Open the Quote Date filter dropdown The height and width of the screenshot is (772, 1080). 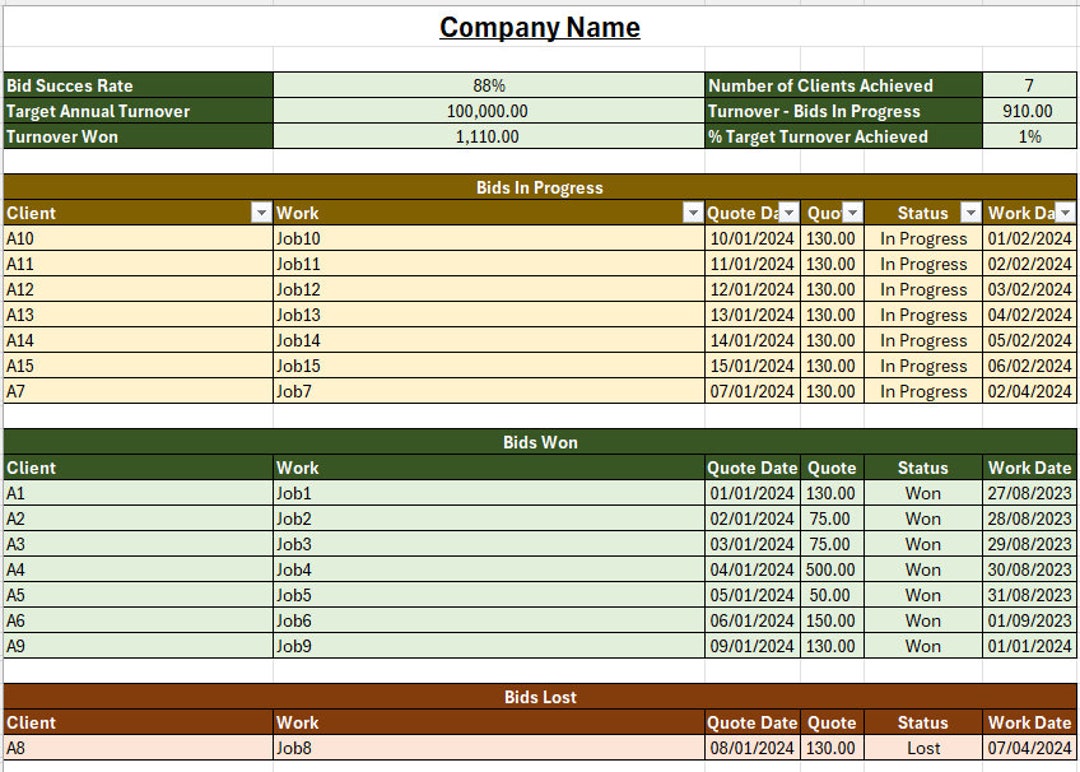[x=789, y=213]
